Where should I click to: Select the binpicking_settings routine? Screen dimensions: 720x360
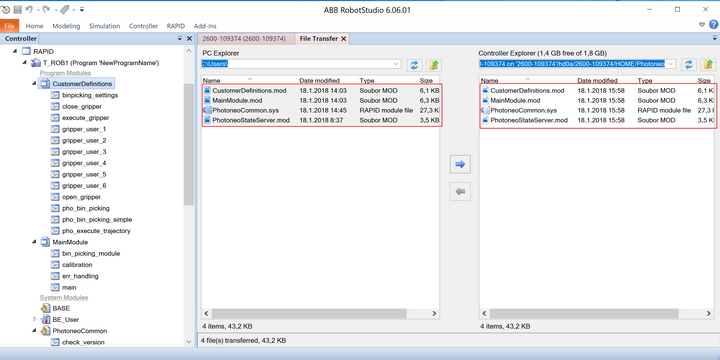tap(90, 96)
